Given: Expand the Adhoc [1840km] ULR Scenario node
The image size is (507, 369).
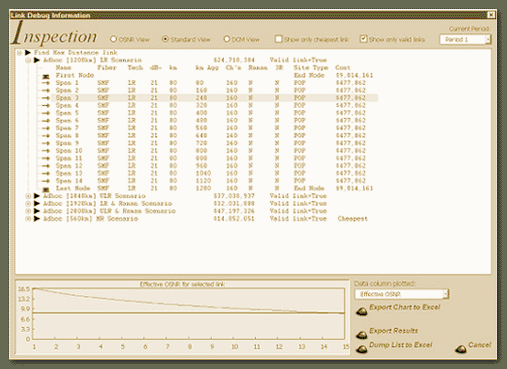Looking at the screenshot, I should pyautogui.click(x=28, y=196).
